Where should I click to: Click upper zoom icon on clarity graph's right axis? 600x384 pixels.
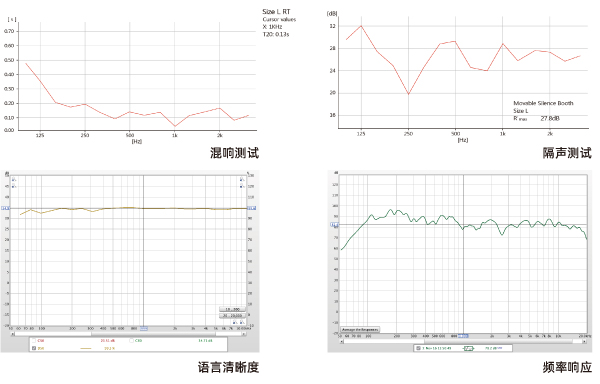coord(242,179)
